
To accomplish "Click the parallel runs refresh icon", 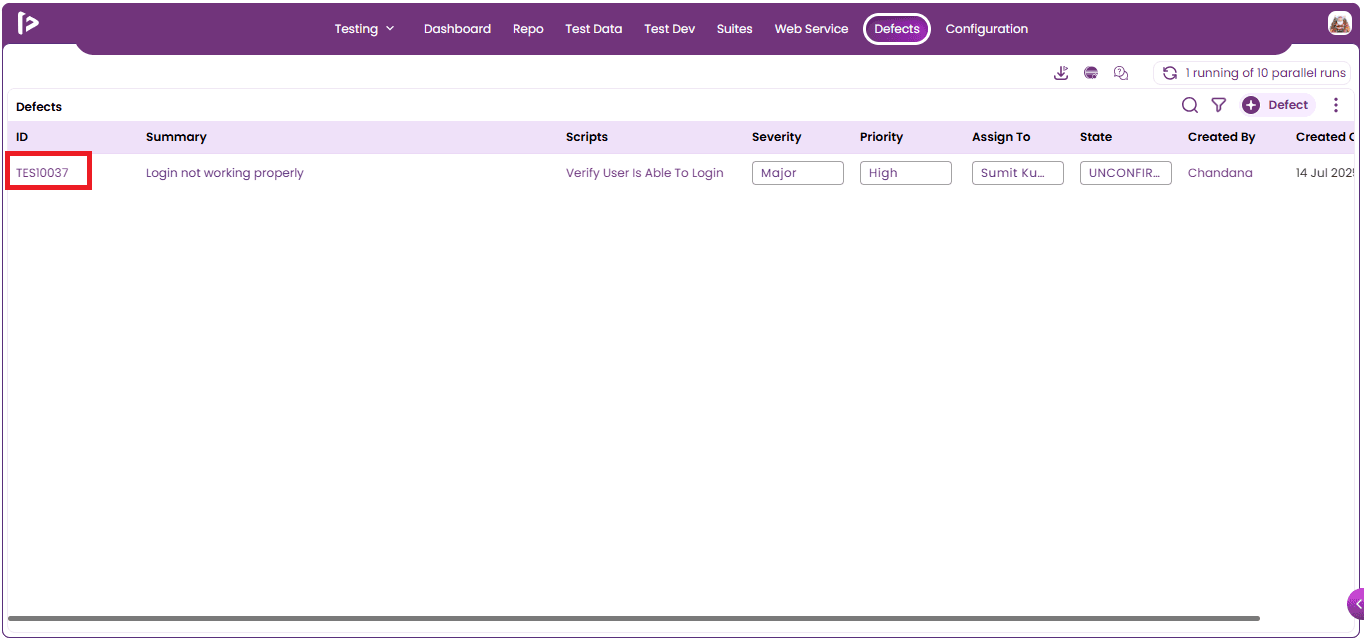I will [1169, 73].
